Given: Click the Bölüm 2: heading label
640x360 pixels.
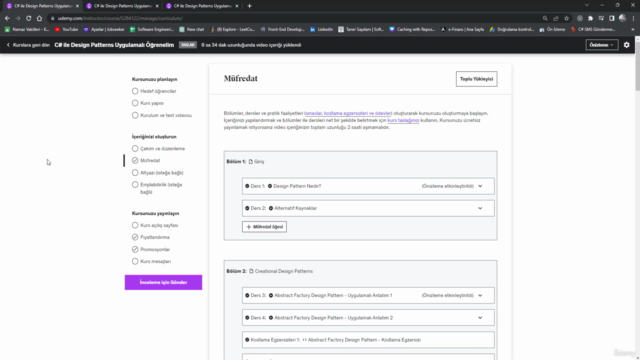Looking at the screenshot, I should coord(236,271).
